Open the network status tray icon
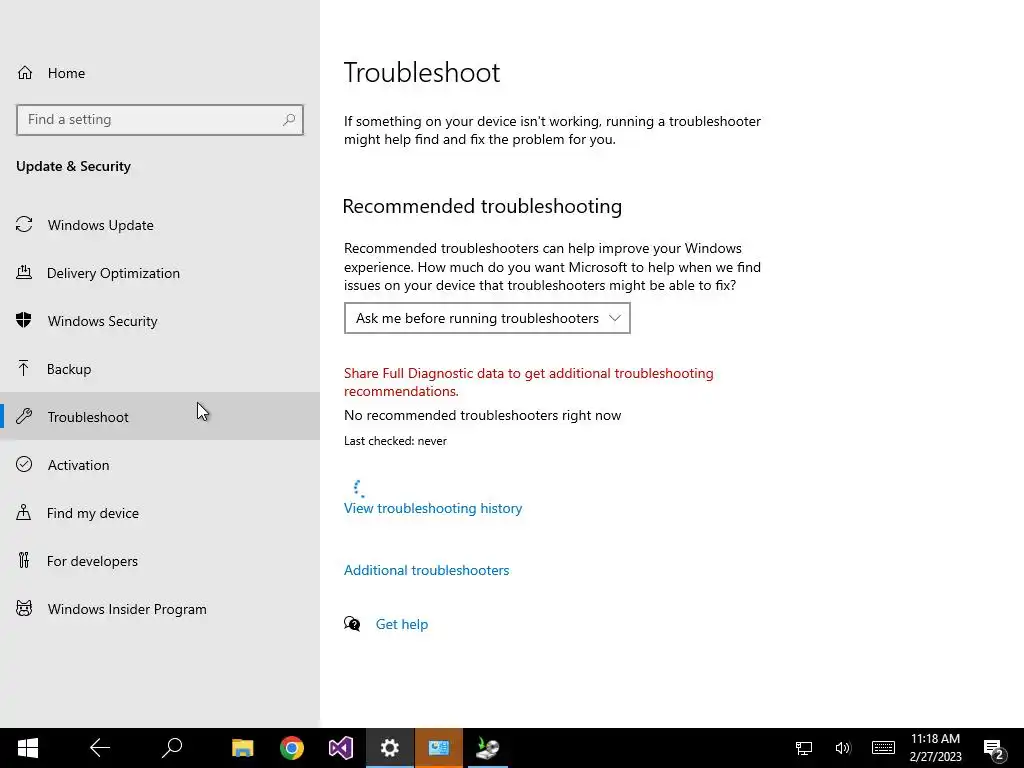The height and width of the screenshot is (768, 1024). click(x=804, y=748)
